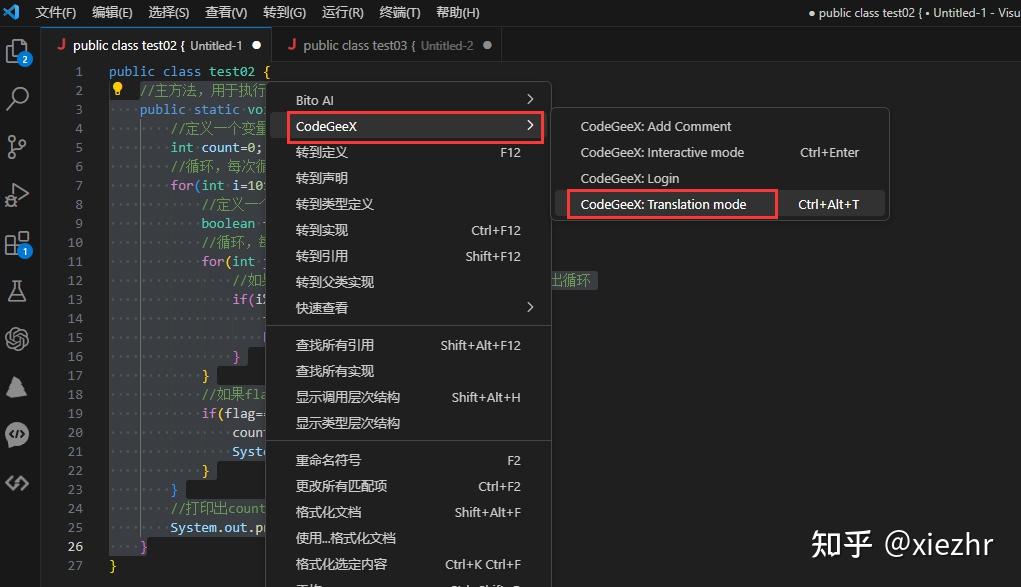Switch to the public class test02 tab
Viewport: 1021px width, 587px height.
click(156, 45)
